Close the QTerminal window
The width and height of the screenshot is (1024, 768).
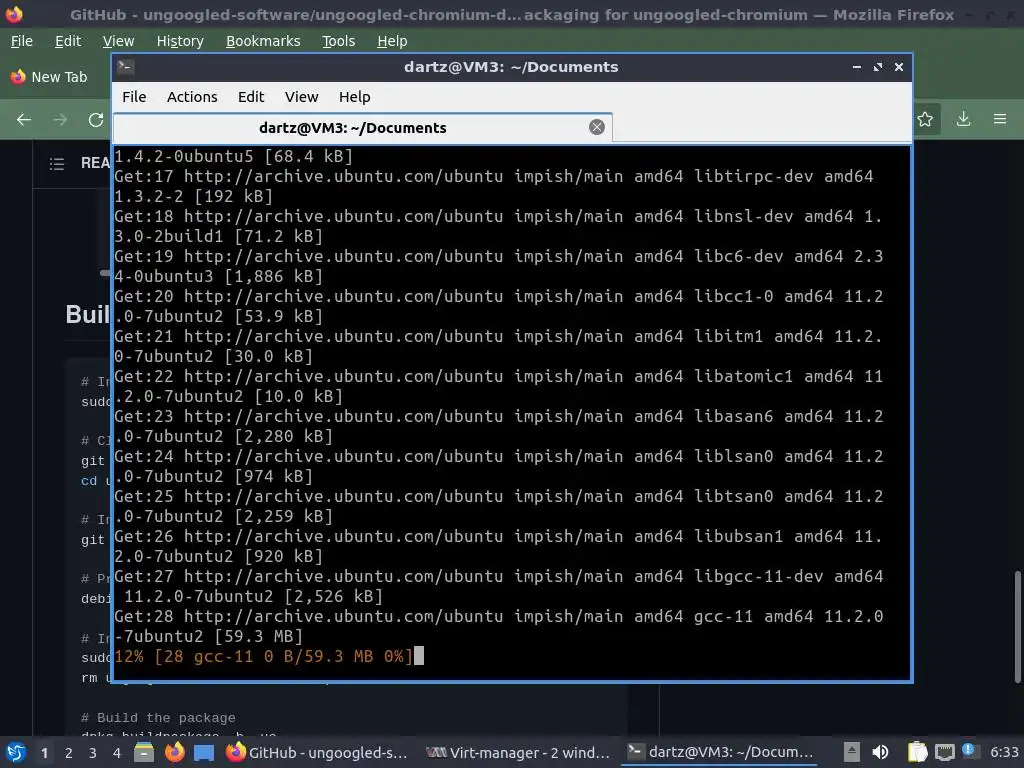(x=899, y=67)
